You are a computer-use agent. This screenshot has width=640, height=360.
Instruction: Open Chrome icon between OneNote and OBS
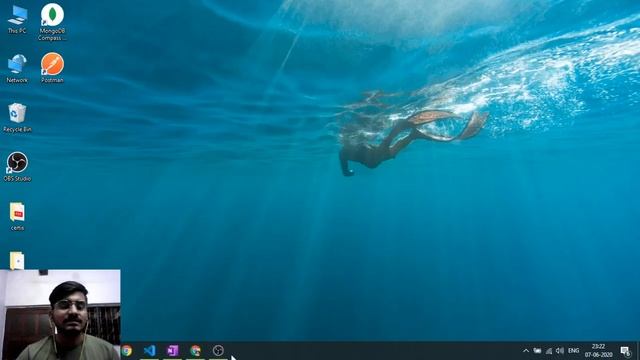pyautogui.click(x=196, y=351)
